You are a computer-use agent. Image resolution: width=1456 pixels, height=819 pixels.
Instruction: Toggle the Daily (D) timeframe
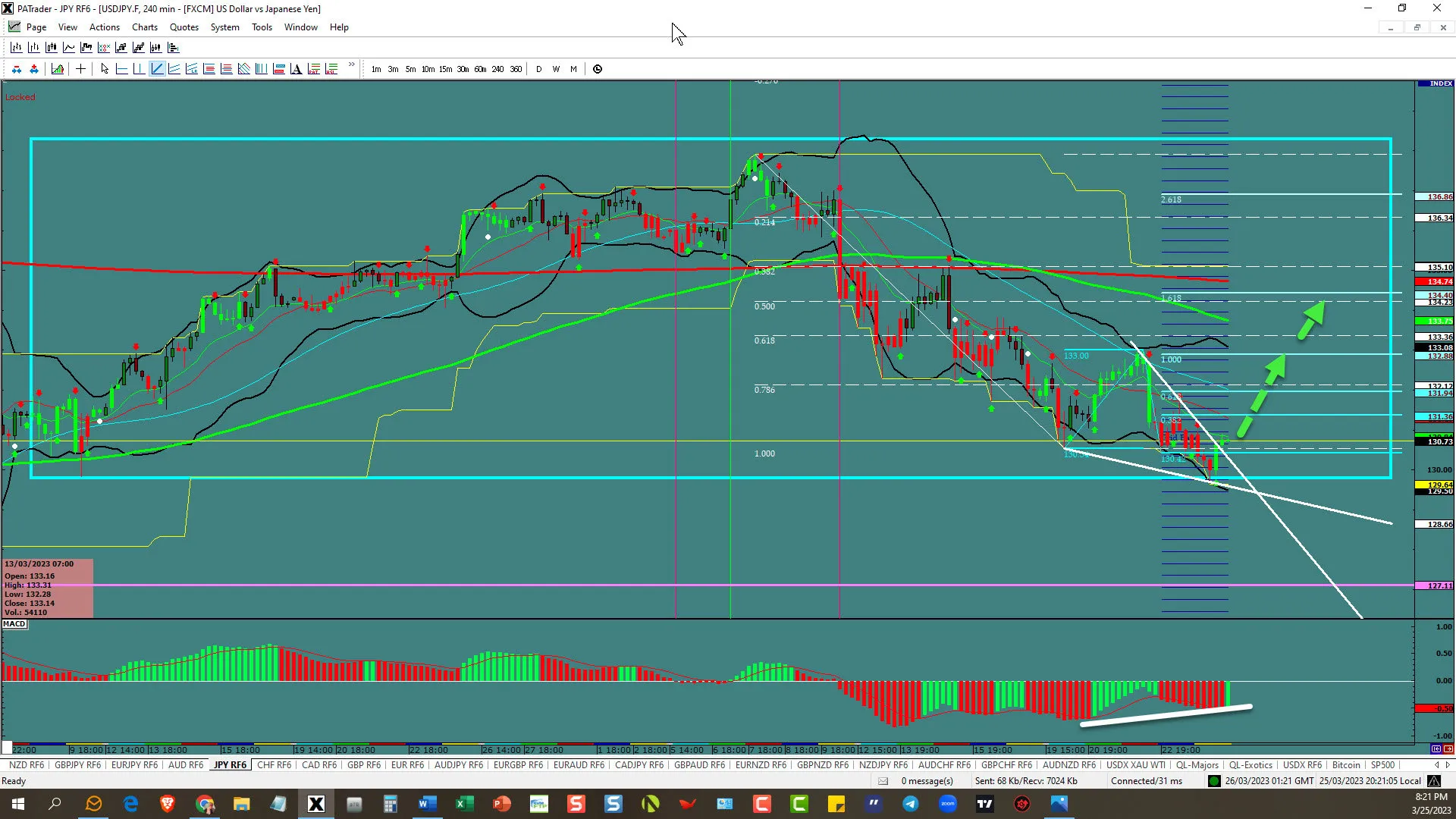click(x=539, y=69)
